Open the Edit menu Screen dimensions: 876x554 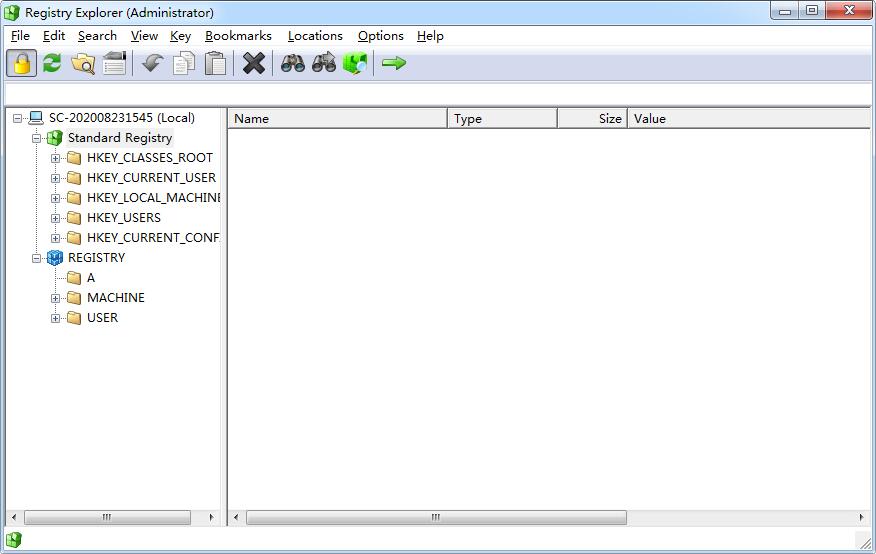54,36
